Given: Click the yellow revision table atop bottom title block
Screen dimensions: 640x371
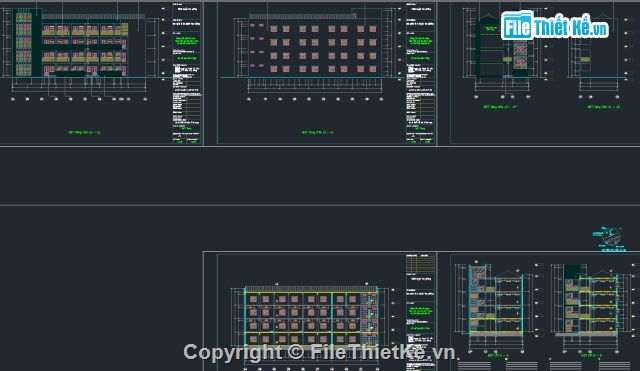Looking at the screenshot, I should click(420, 264).
